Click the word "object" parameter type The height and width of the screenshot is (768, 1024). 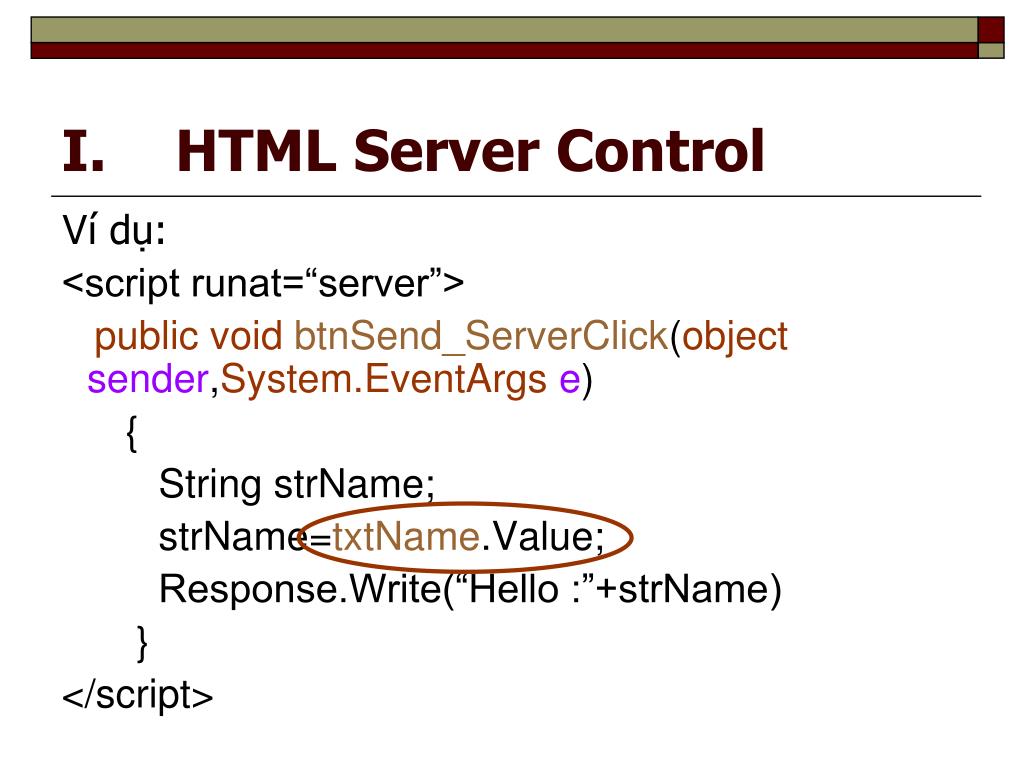(735, 338)
